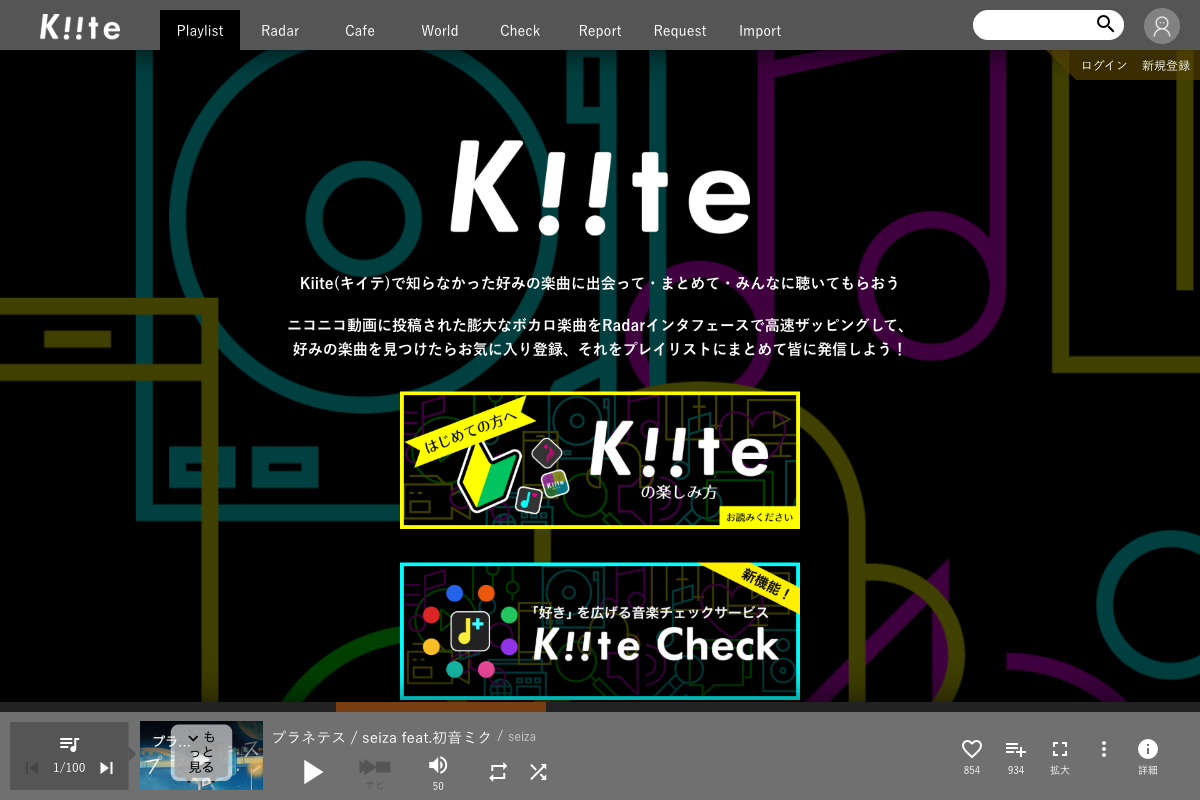Viewport: 1200px width, 800px height.
Task: Mute the volume speaker icon
Action: [438, 765]
